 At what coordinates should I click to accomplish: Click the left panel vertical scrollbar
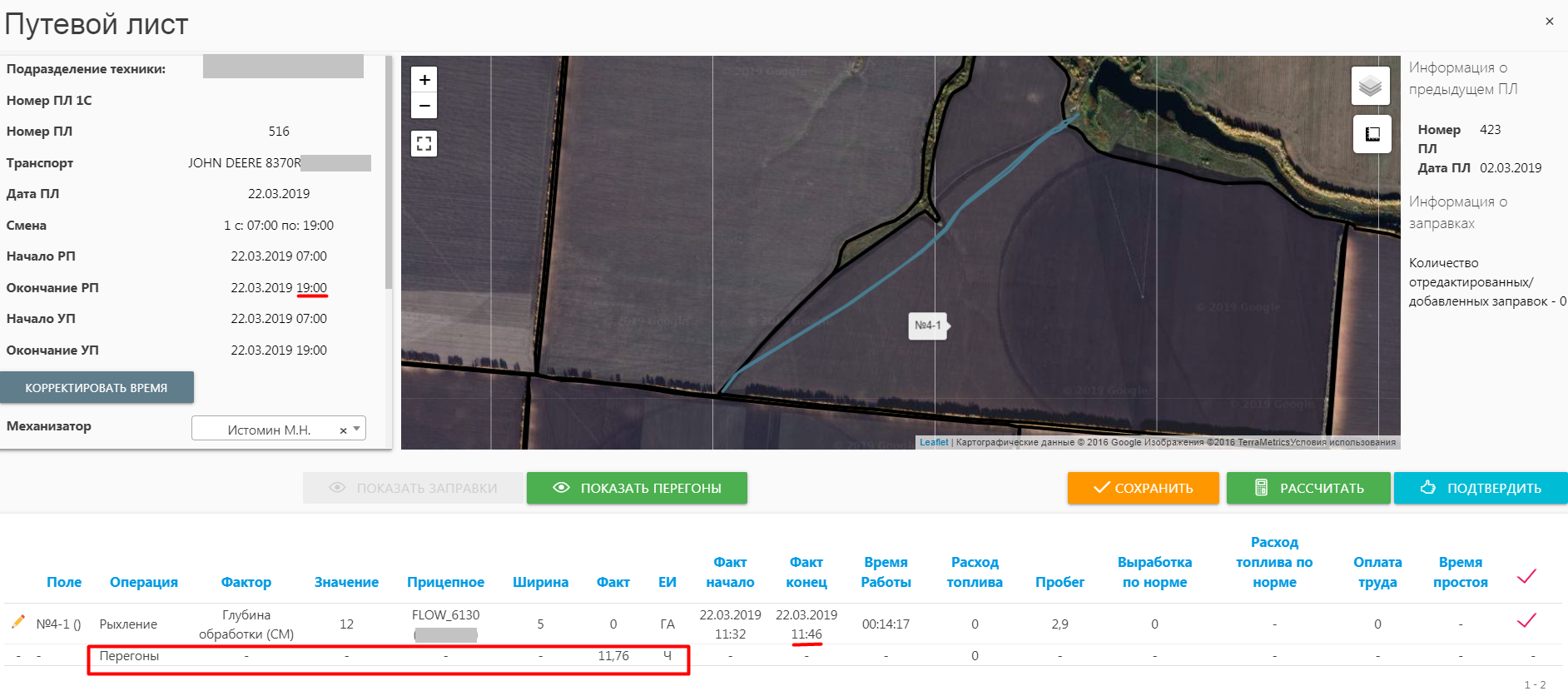(389, 172)
